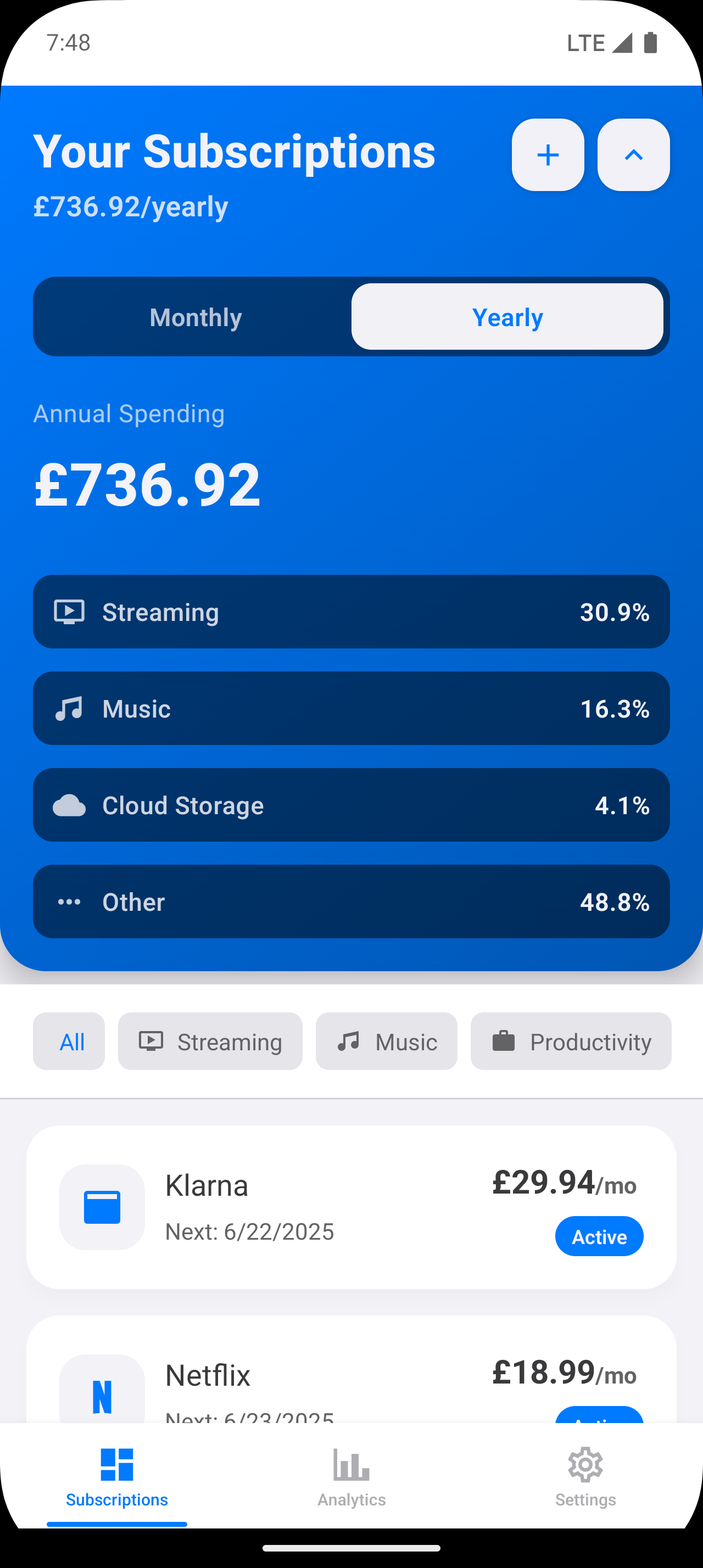Click the Active badge on Klarna
This screenshot has height=1568, width=703.
(599, 1236)
